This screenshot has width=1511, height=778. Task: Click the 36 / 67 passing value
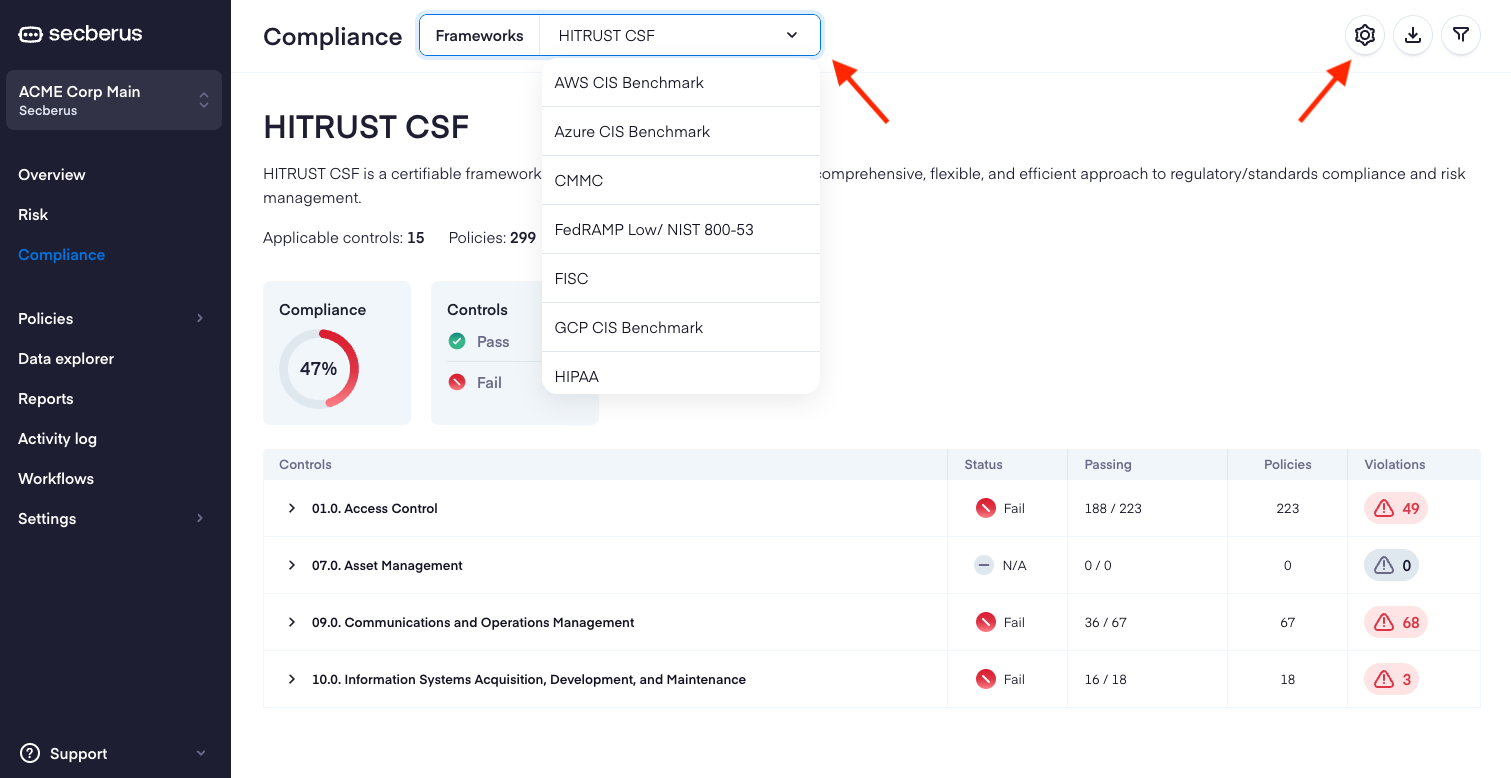point(1105,622)
